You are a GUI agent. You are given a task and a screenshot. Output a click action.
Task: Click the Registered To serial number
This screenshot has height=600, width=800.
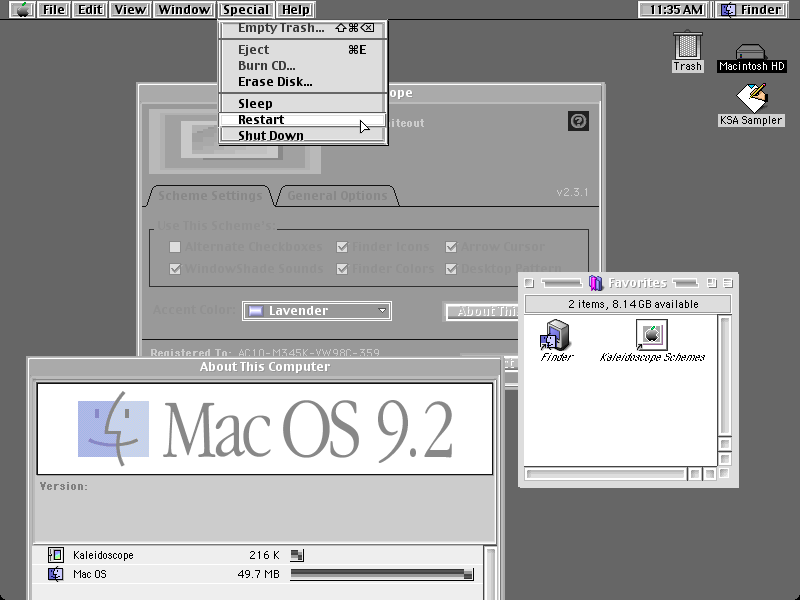(x=309, y=353)
